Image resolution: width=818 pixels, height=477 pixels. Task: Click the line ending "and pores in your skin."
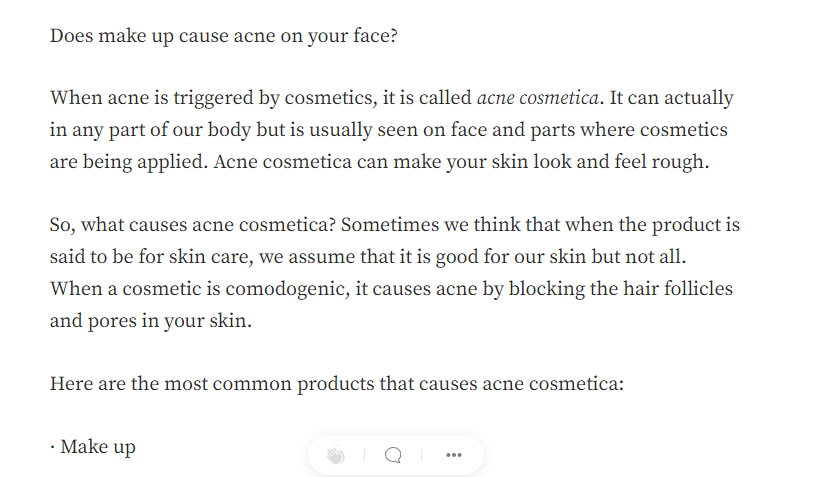pyautogui.click(x=150, y=321)
